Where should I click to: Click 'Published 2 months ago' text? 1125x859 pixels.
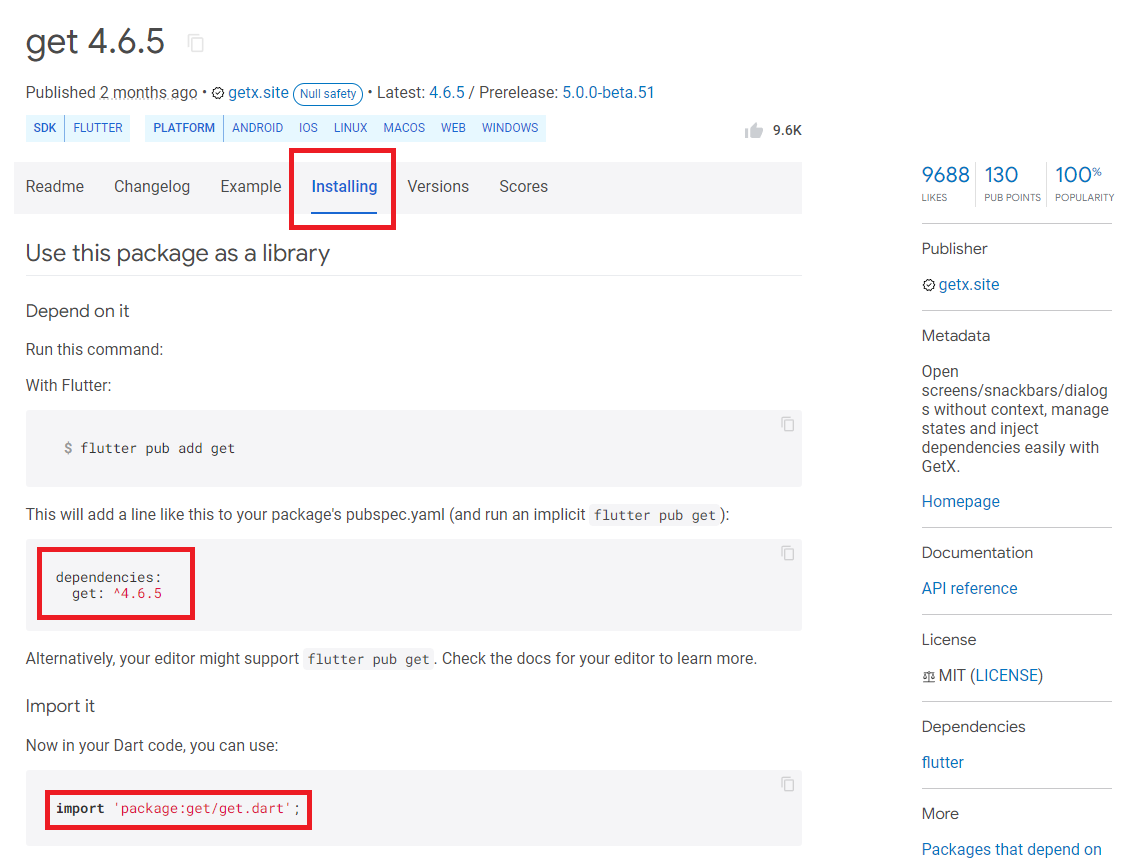[x=111, y=93]
